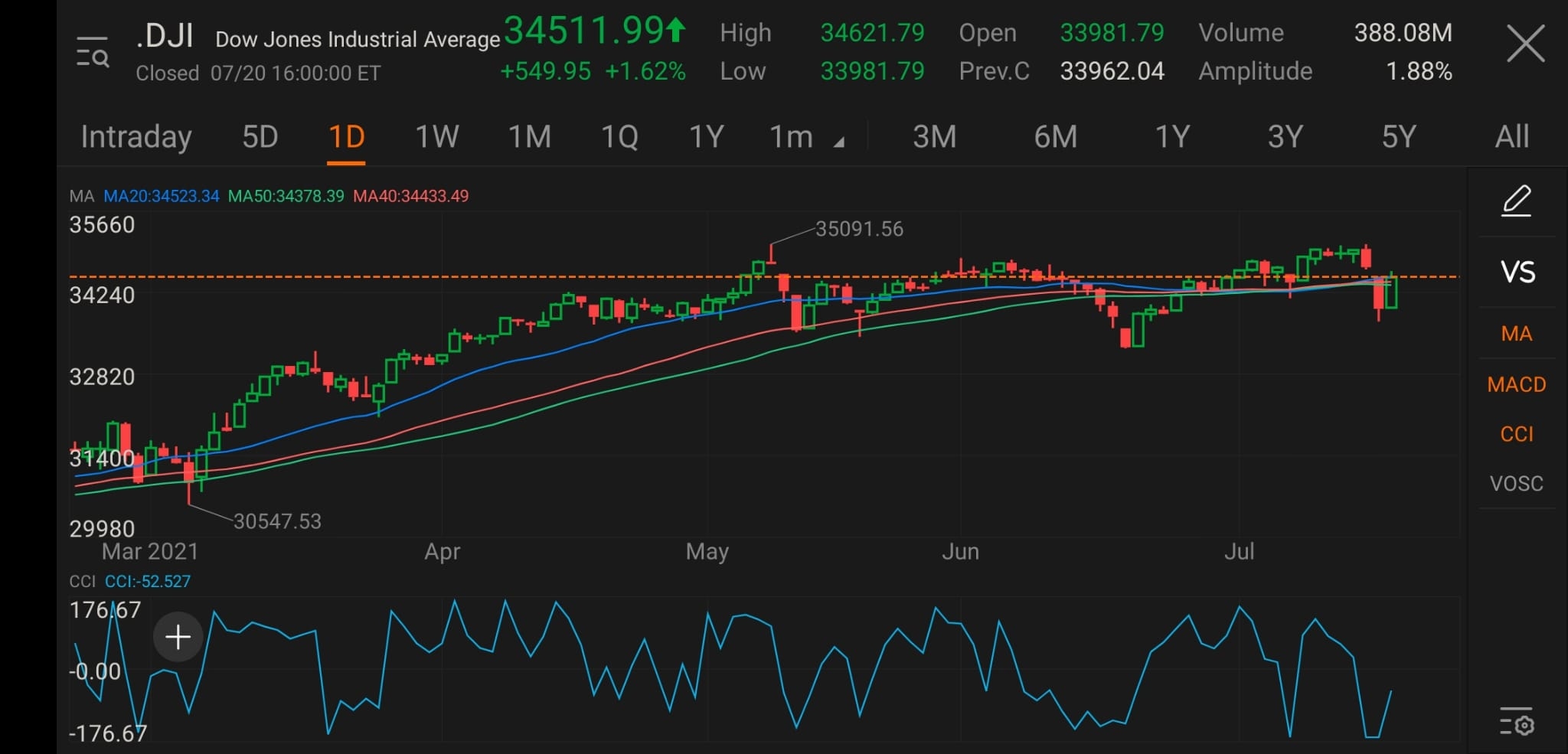Screen dimensions: 1568x754
Task: Click the last price 34511.99
Action: tap(584, 31)
